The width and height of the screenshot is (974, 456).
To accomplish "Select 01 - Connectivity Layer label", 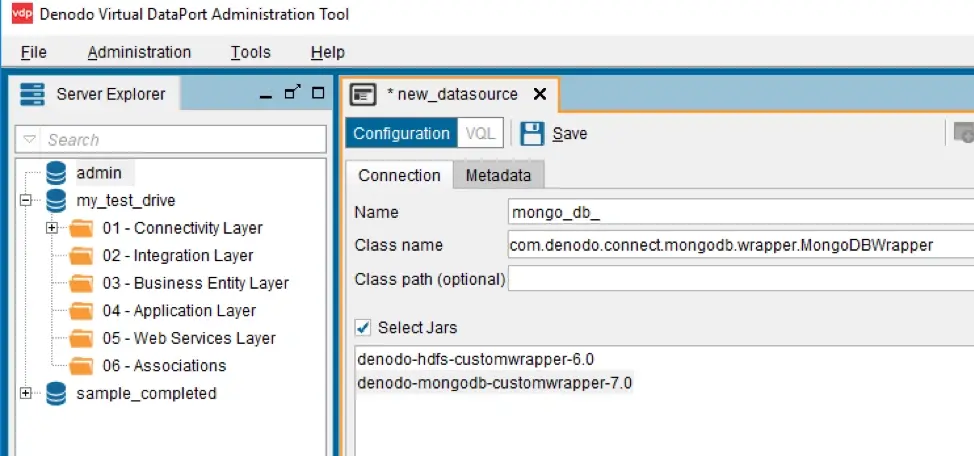I will click(x=183, y=228).
